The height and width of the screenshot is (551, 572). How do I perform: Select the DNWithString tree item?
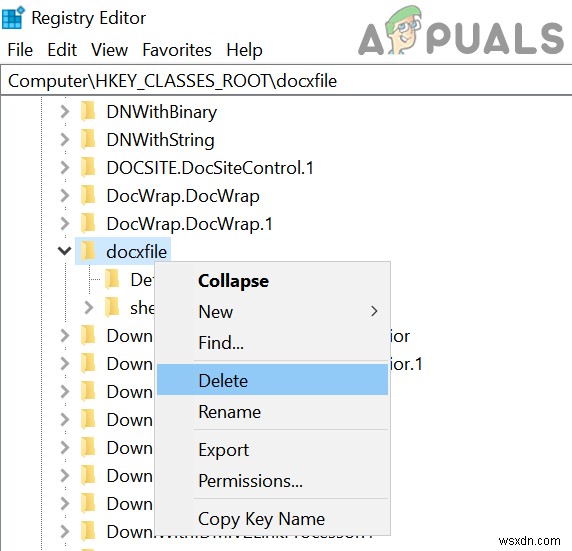[x=160, y=140]
